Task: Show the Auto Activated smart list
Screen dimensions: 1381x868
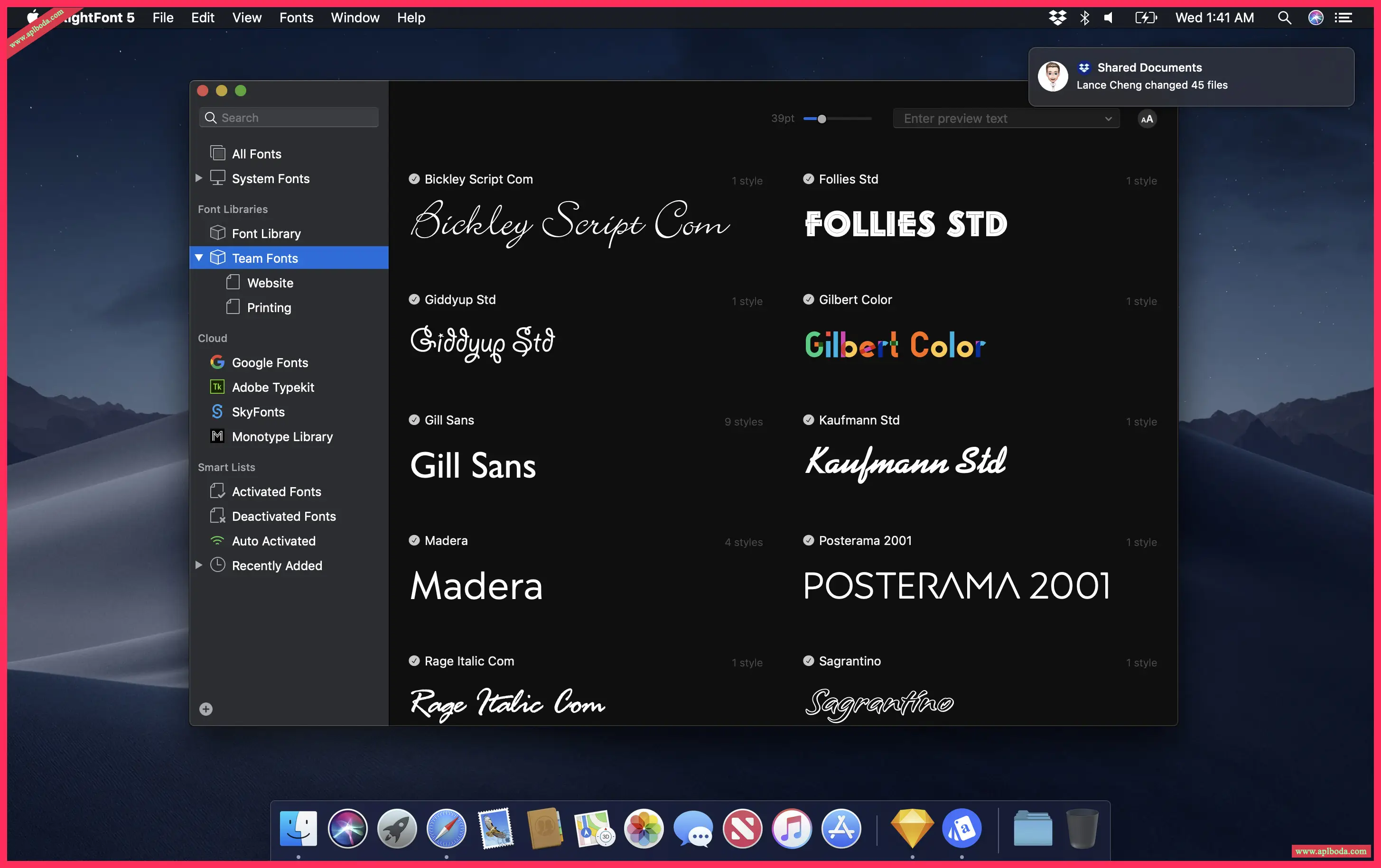Action: point(273,541)
